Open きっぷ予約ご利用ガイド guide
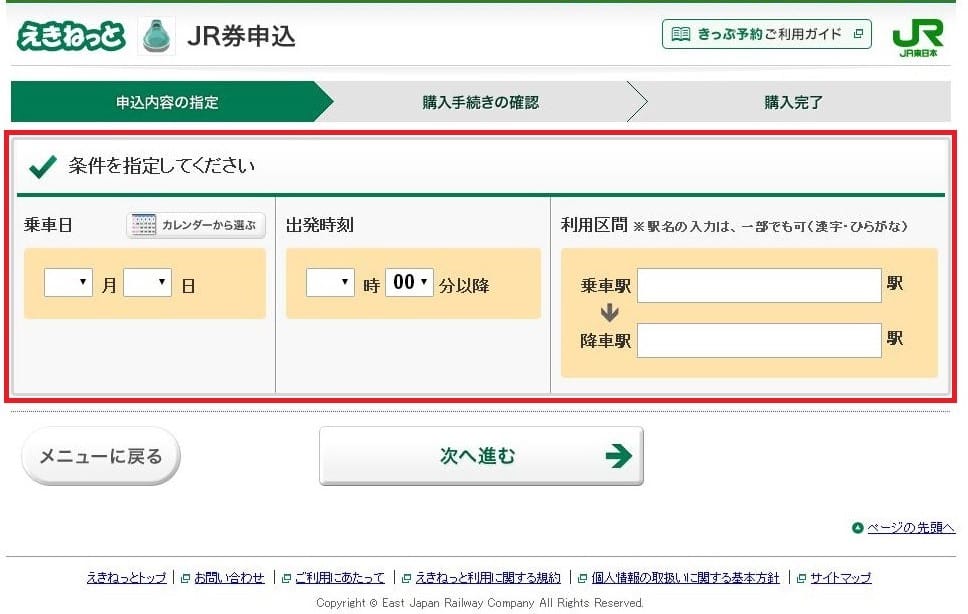The height and width of the screenshot is (614, 968). [766, 34]
